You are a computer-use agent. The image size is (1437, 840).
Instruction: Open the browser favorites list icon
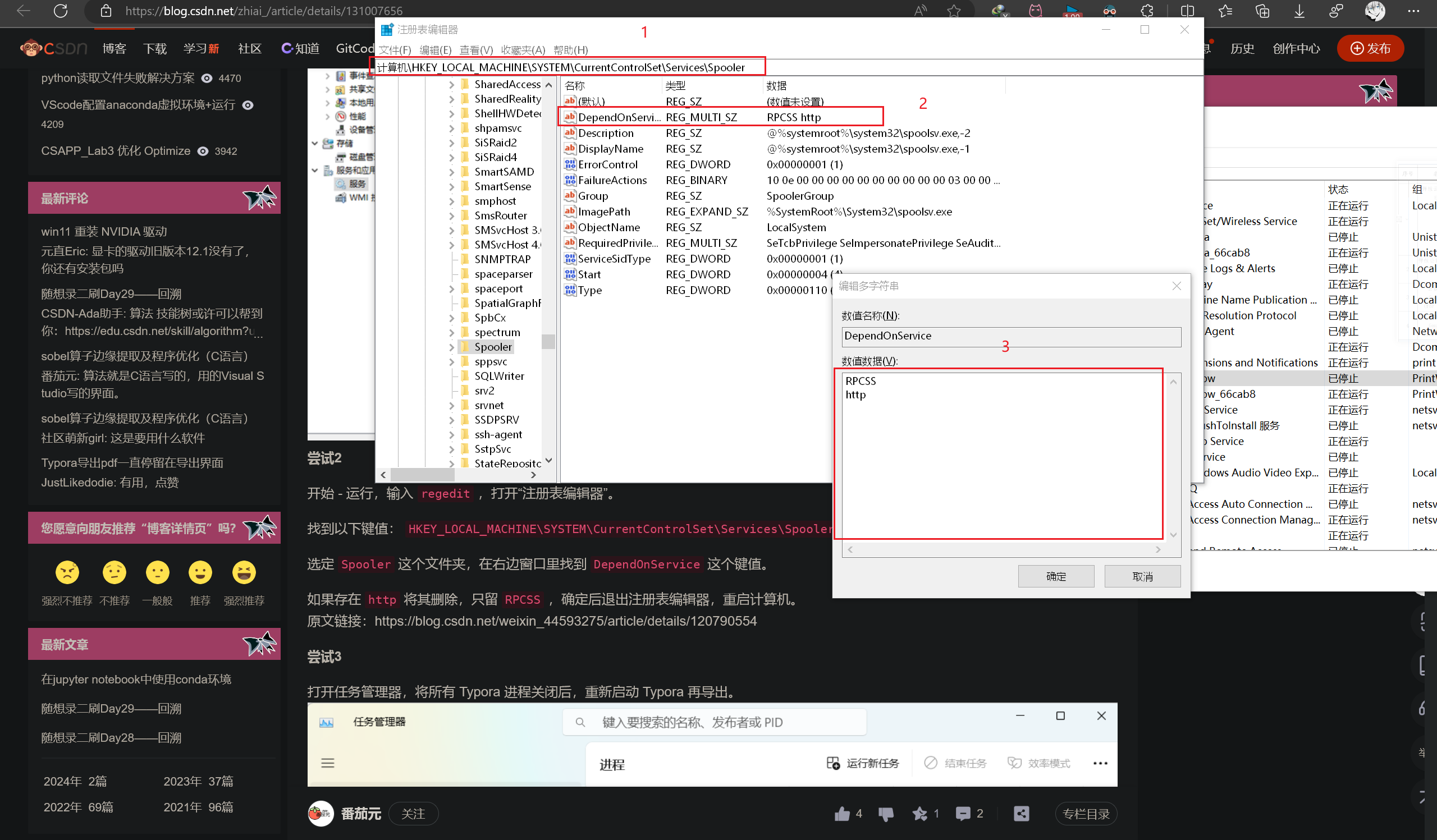[x=1225, y=11]
